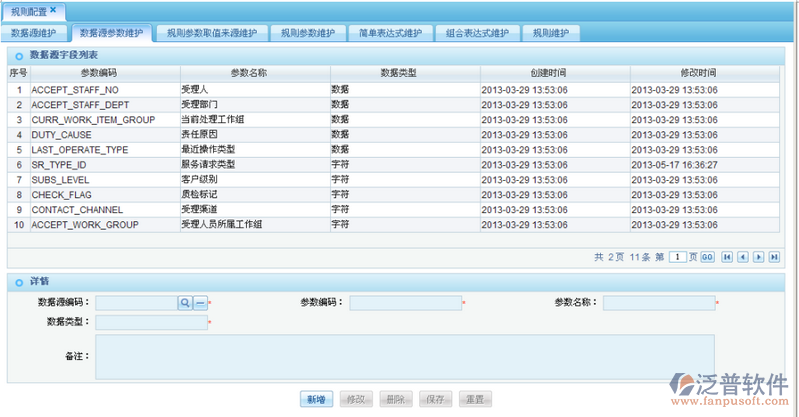Viewport: 799px width, 417px height.
Task: Click the minus clear icon beside 数据源编码
Action: click(199, 302)
